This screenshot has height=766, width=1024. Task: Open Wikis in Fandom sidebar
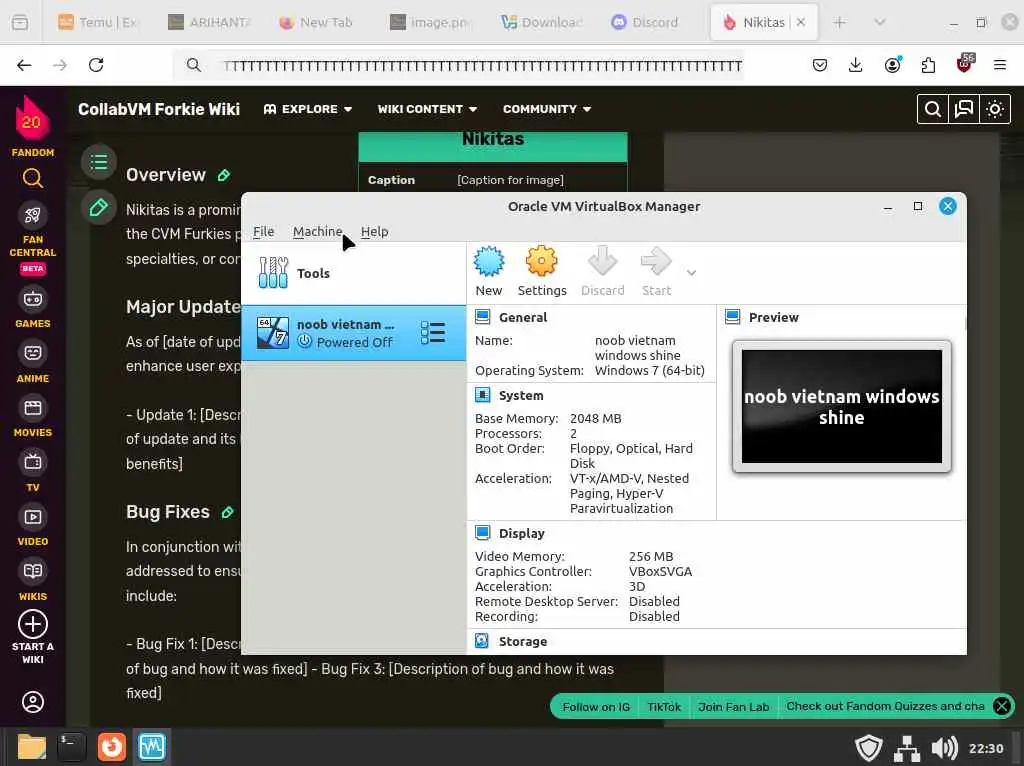32,580
